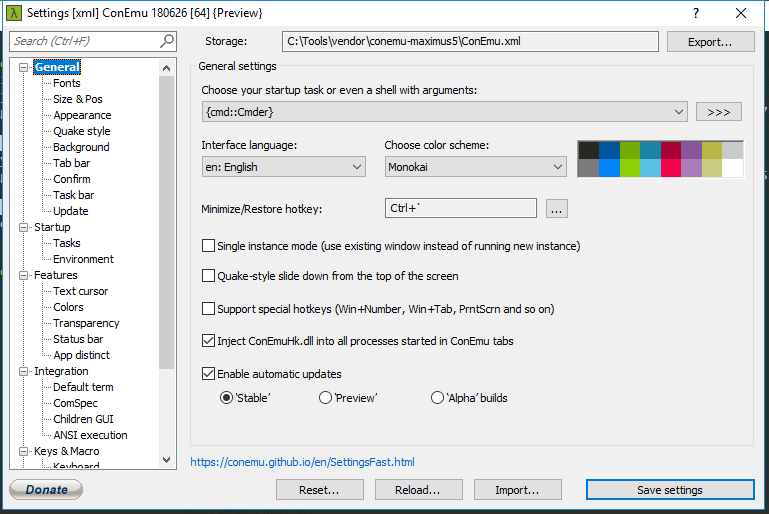Click the dark blue palette swatch
The height and width of the screenshot is (514, 769).
coord(609,150)
